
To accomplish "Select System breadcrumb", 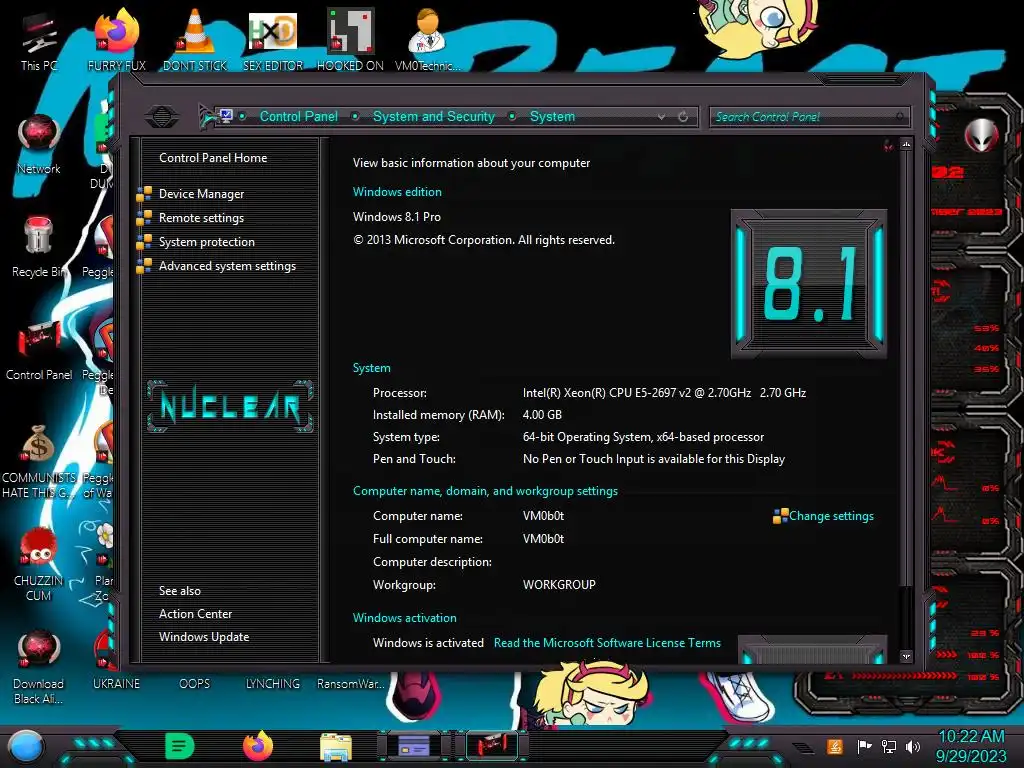I will pyautogui.click(x=552, y=116).
